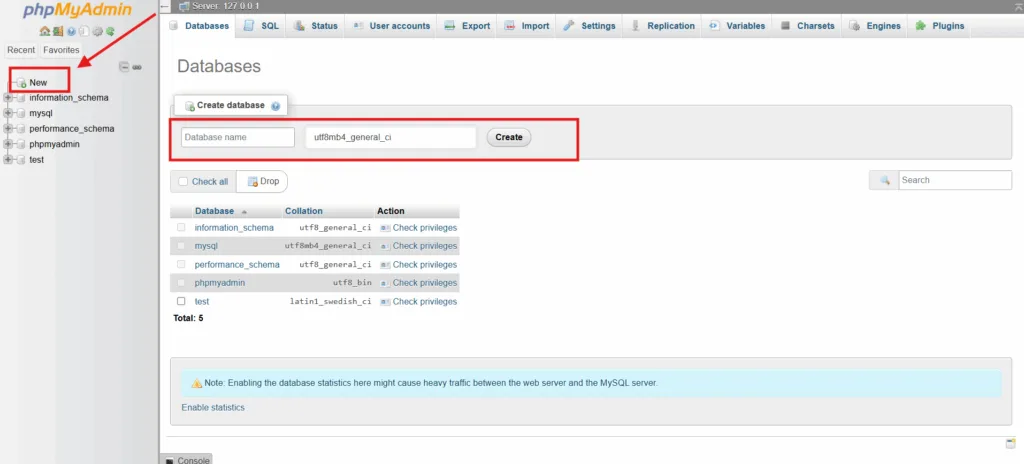Click the database icon beside phpmyadmin in tree

(x=20, y=144)
